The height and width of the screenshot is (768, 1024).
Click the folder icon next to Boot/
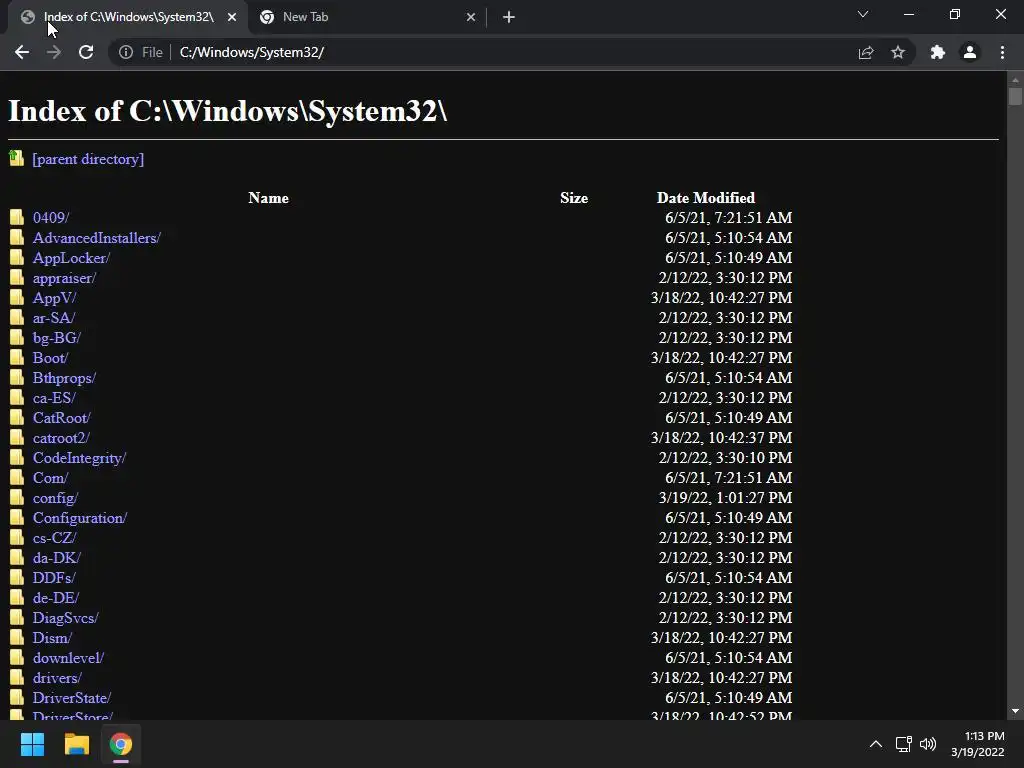point(17,357)
